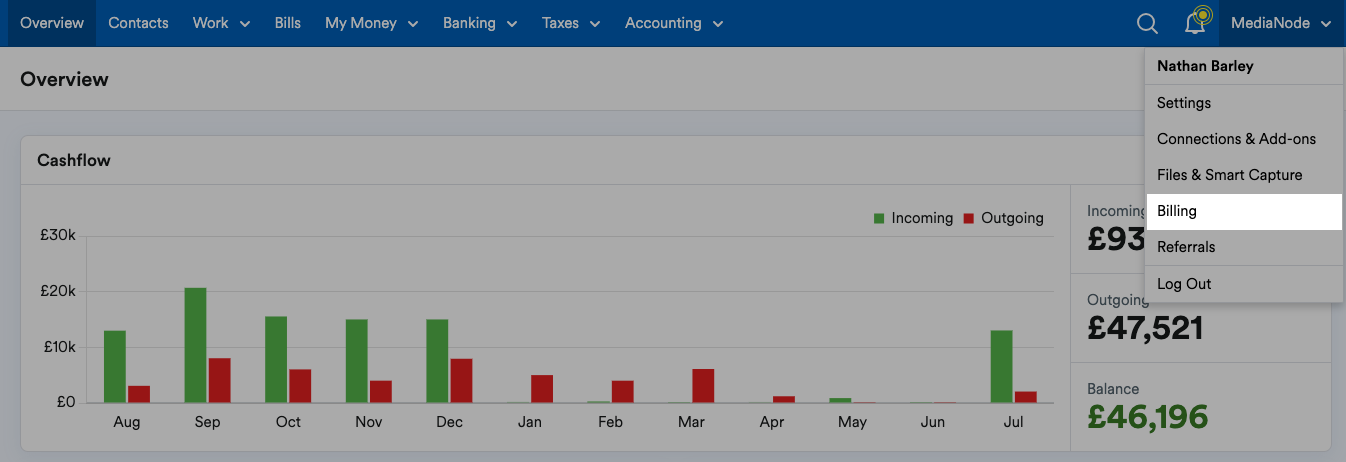The height and width of the screenshot is (462, 1346).
Task: Log Out from the account menu
Action: pos(1184,284)
